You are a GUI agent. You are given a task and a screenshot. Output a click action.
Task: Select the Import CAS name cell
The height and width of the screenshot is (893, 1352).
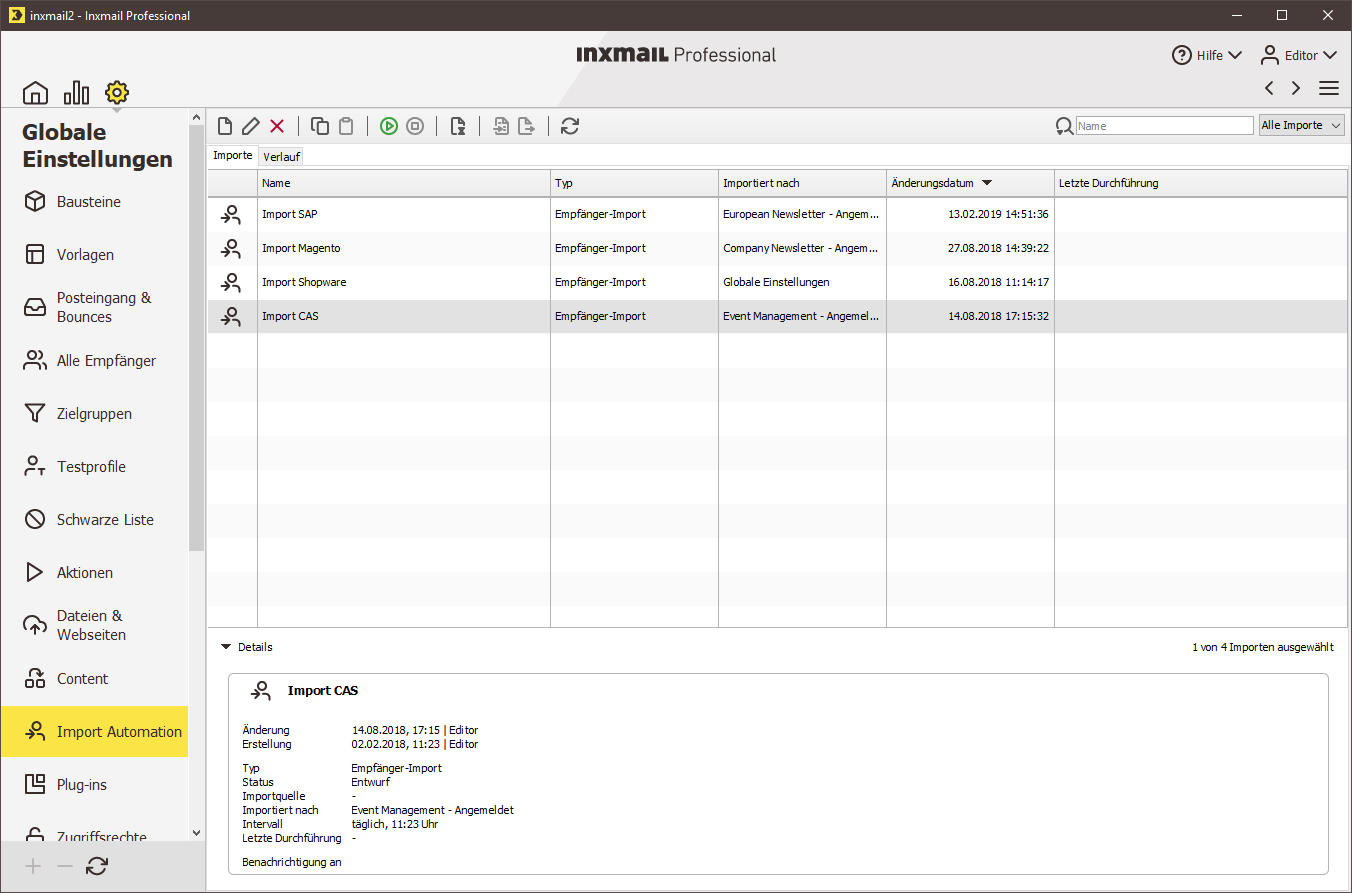point(404,316)
